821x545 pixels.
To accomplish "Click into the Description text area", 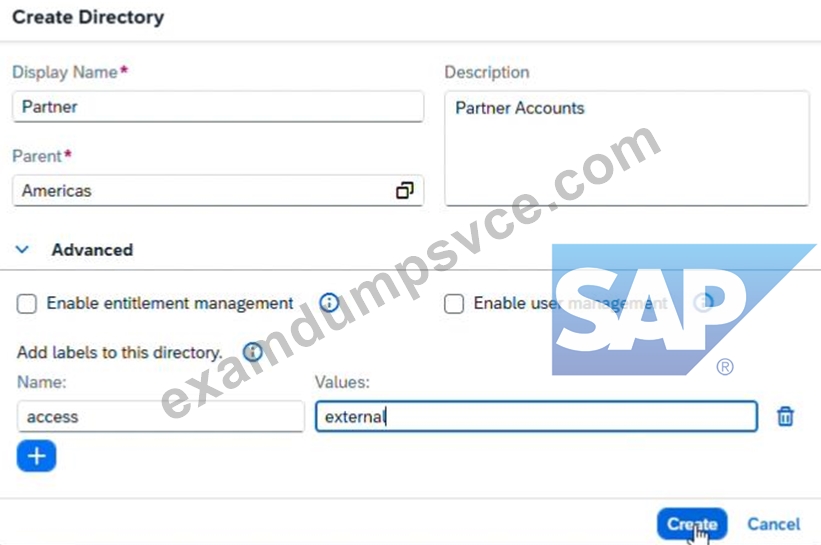I will tap(627, 149).
